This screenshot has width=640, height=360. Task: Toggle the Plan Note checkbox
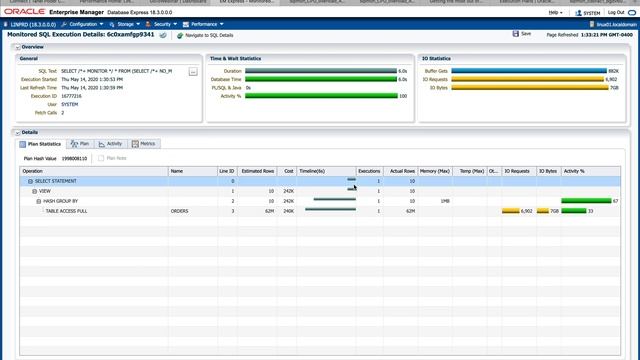pyautogui.click(x=101, y=158)
